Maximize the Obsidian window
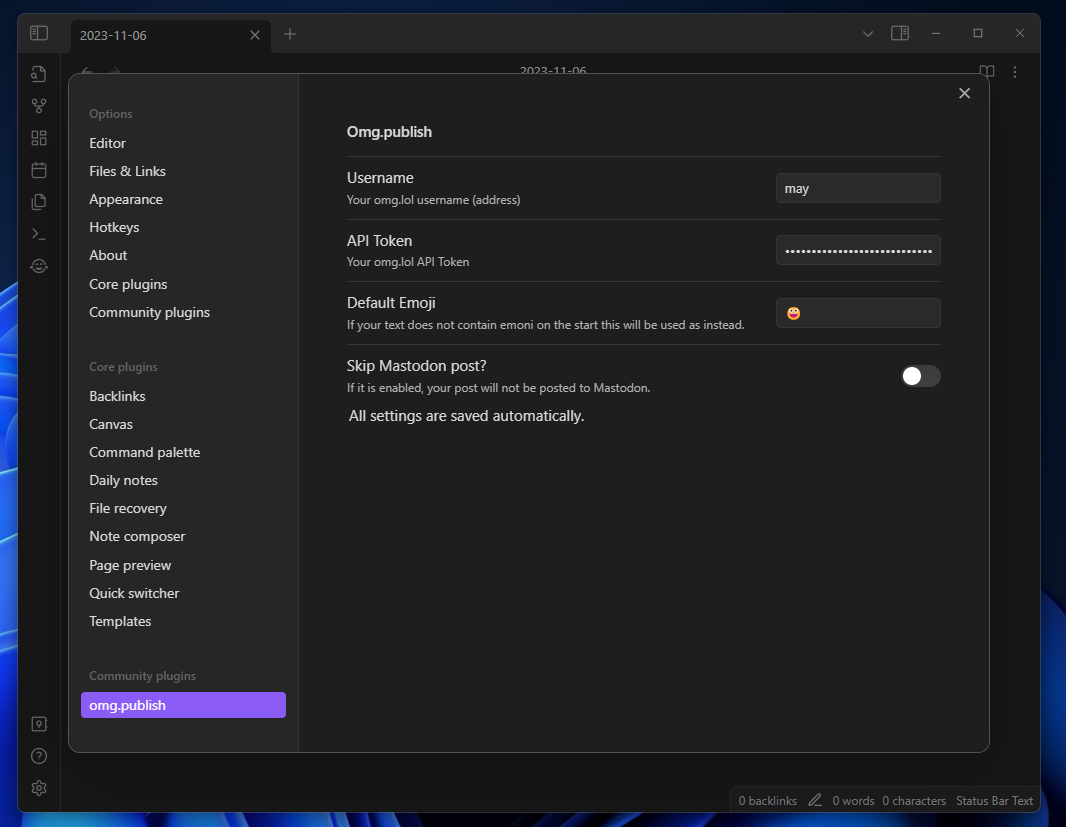Screen dimensions: 1066x827 (978, 33)
